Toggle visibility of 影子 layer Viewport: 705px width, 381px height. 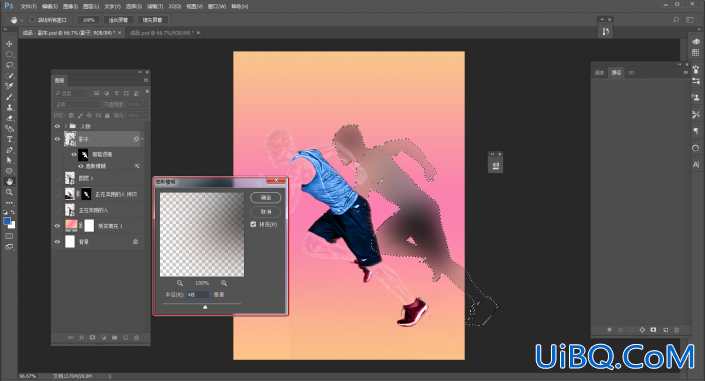[x=57, y=139]
